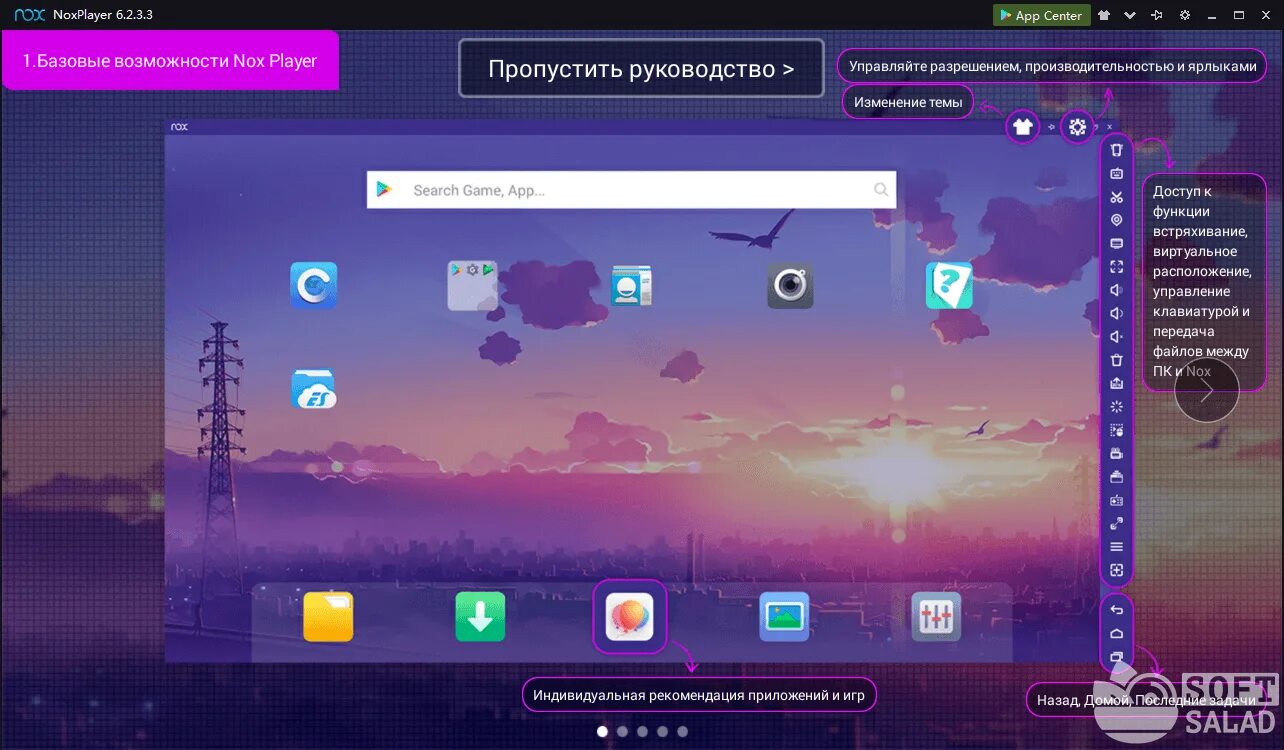Select the first pagination dot
The height and width of the screenshot is (750, 1284).
pyautogui.click(x=602, y=731)
